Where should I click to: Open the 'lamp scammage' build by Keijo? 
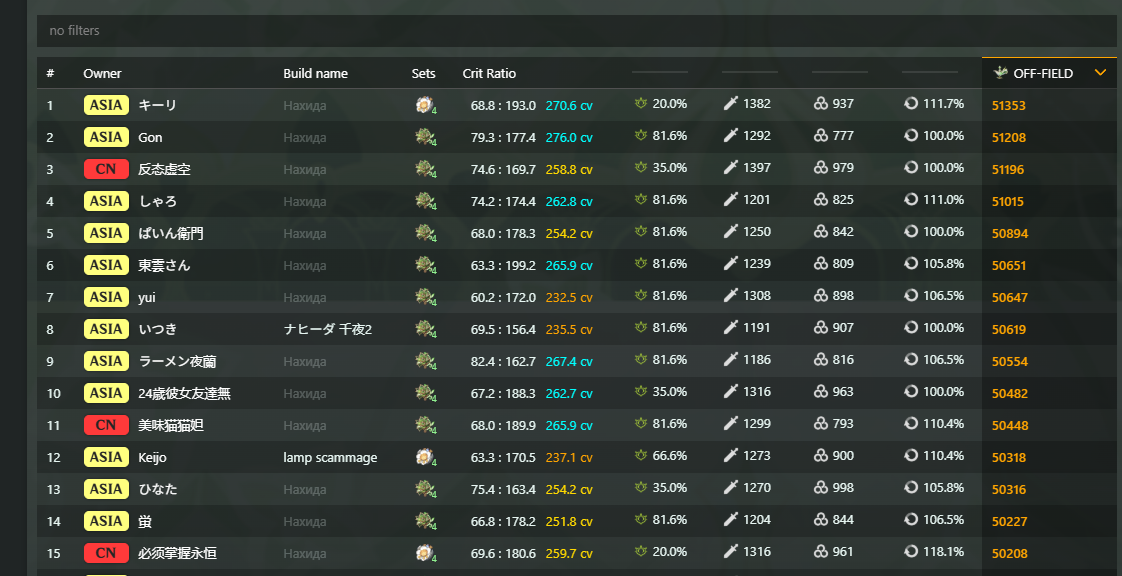pos(330,457)
